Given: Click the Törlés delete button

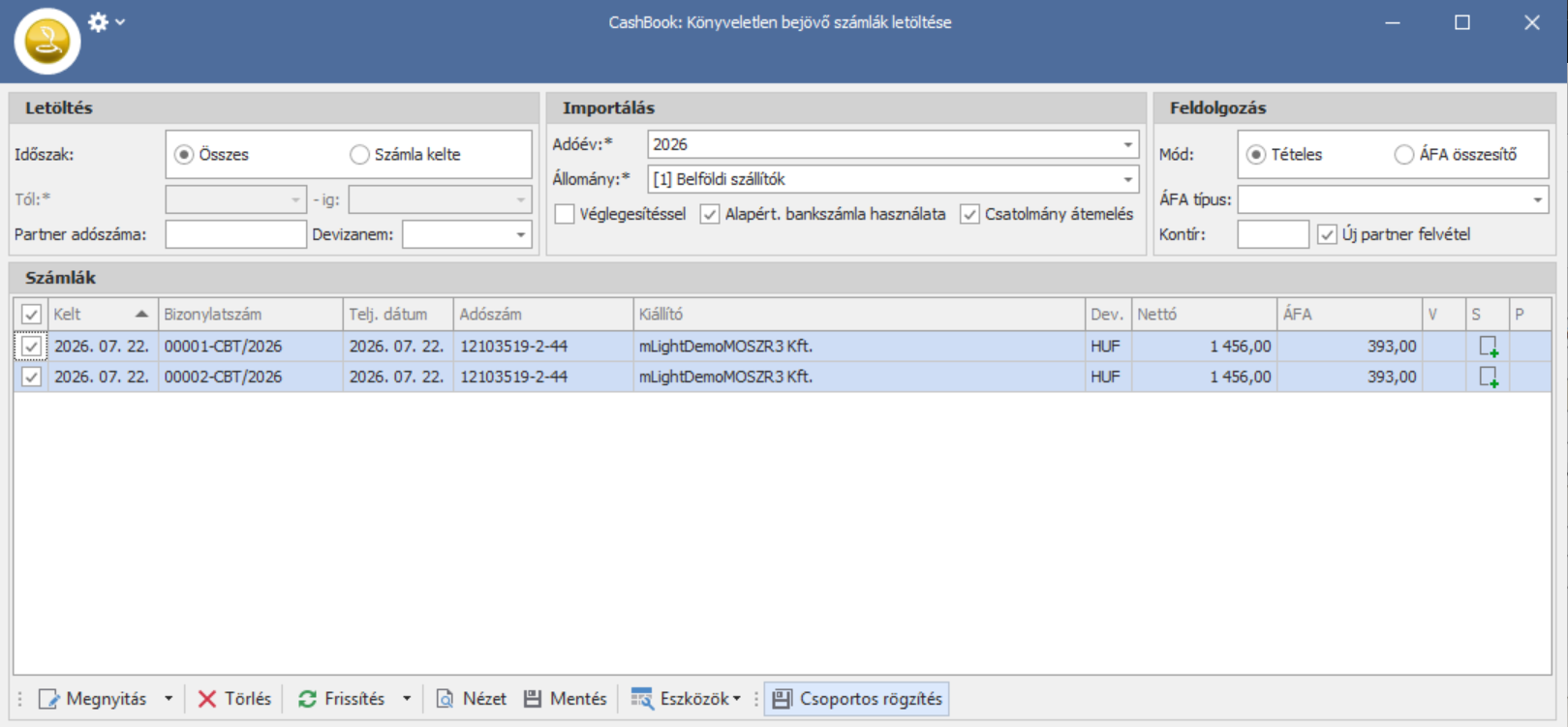Looking at the screenshot, I should (x=234, y=699).
